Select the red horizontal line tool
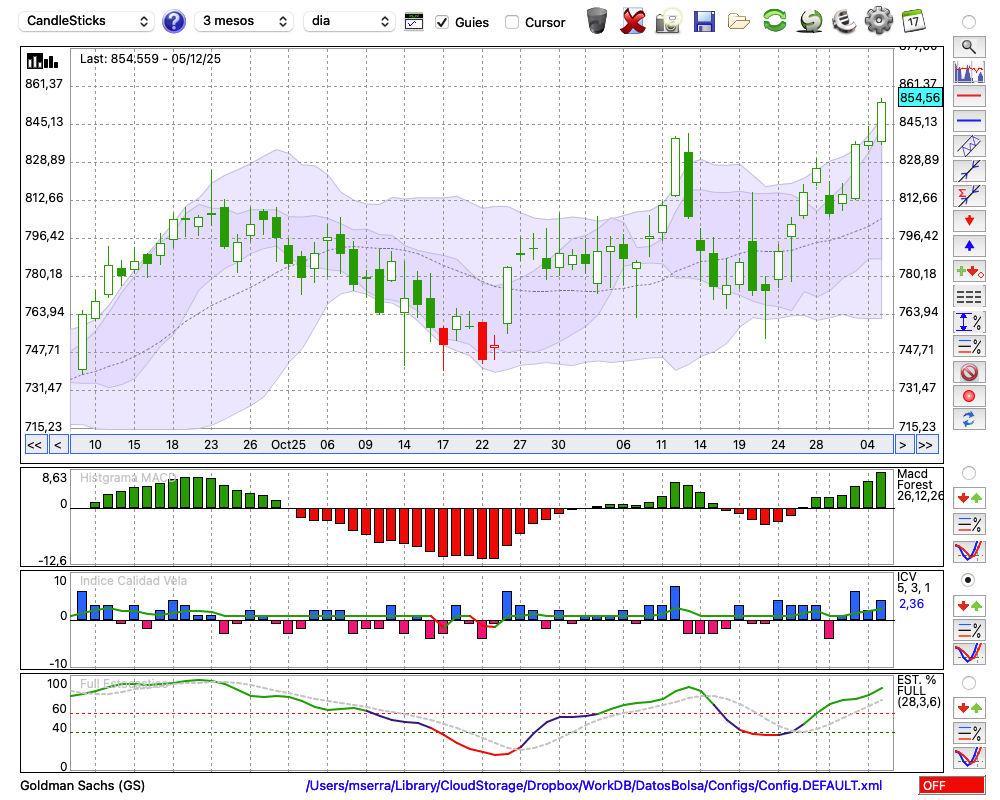The image size is (1000, 800). click(x=969, y=97)
